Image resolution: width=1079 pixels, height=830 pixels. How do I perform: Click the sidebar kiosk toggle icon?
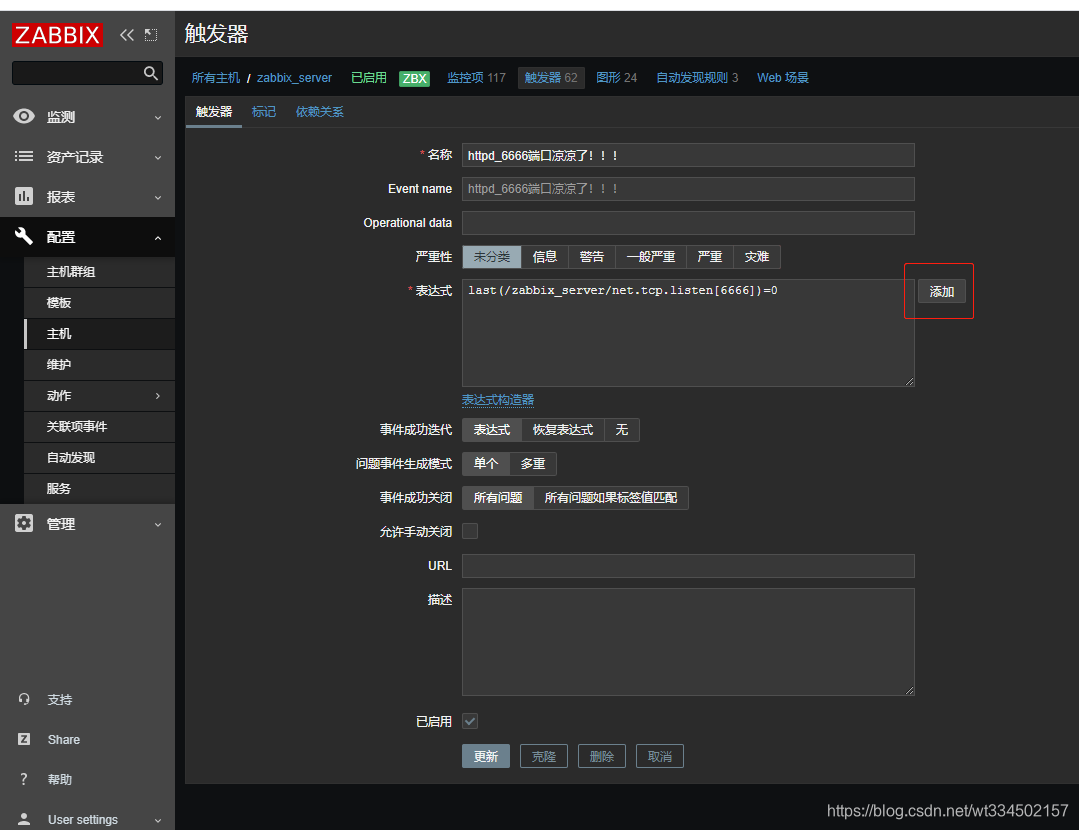tap(151, 34)
